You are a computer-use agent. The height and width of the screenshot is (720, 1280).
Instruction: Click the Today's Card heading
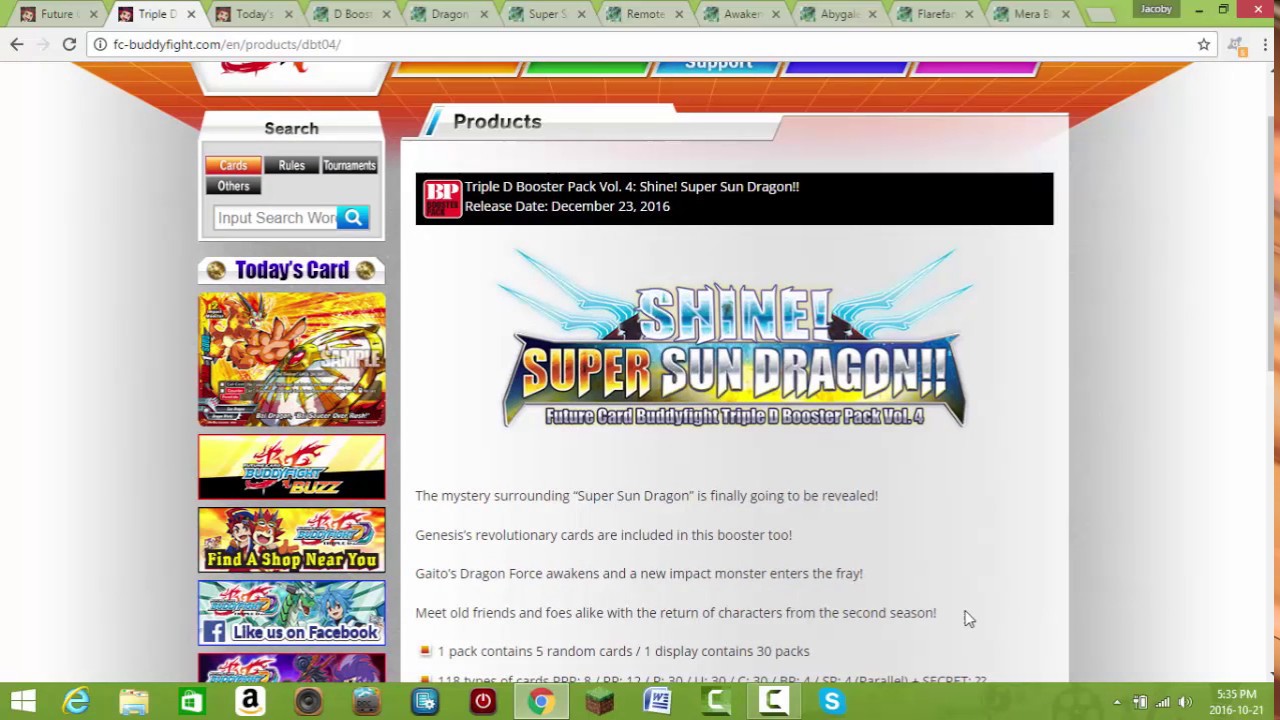pos(291,270)
